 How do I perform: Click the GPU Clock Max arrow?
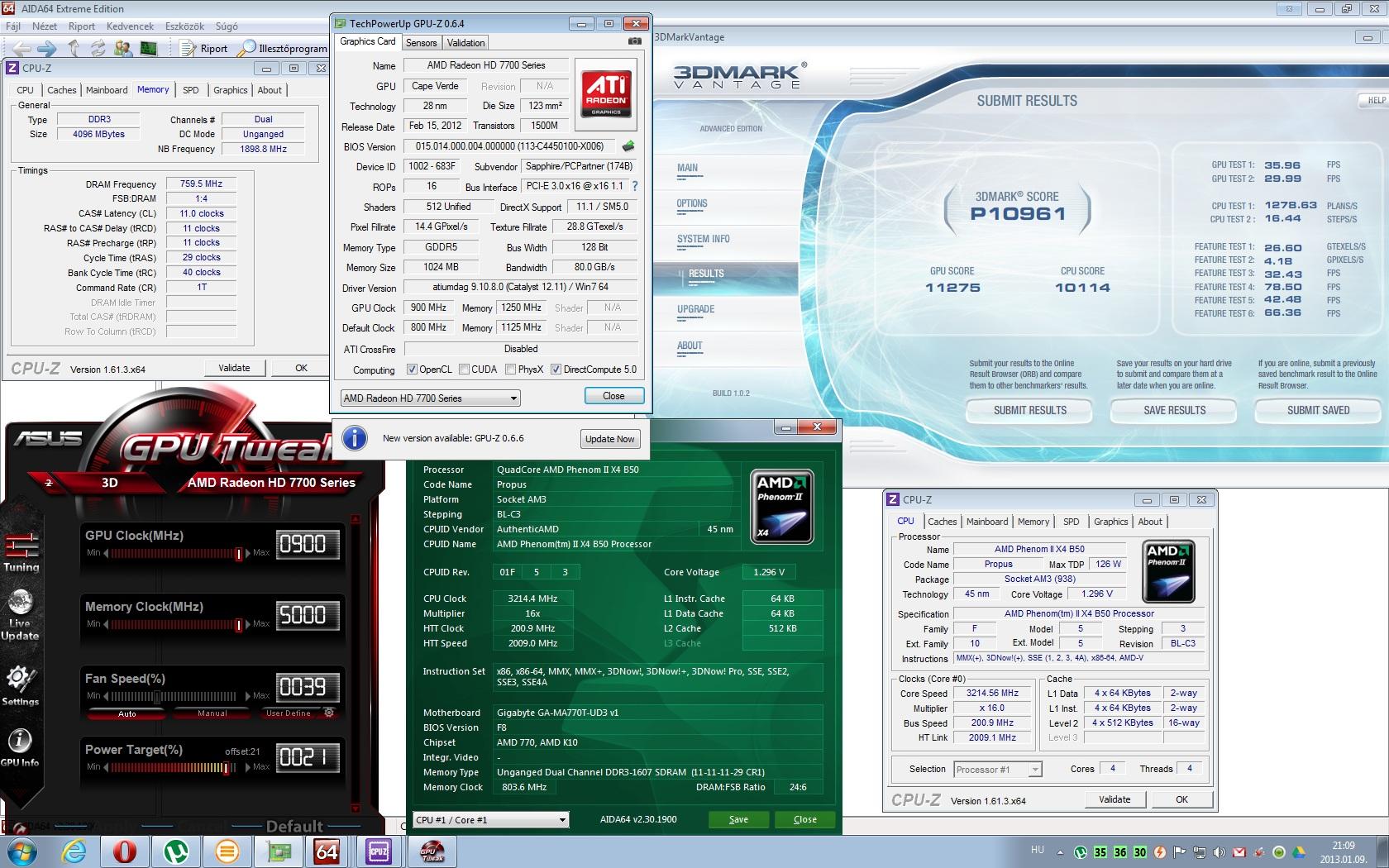tap(247, 553)
